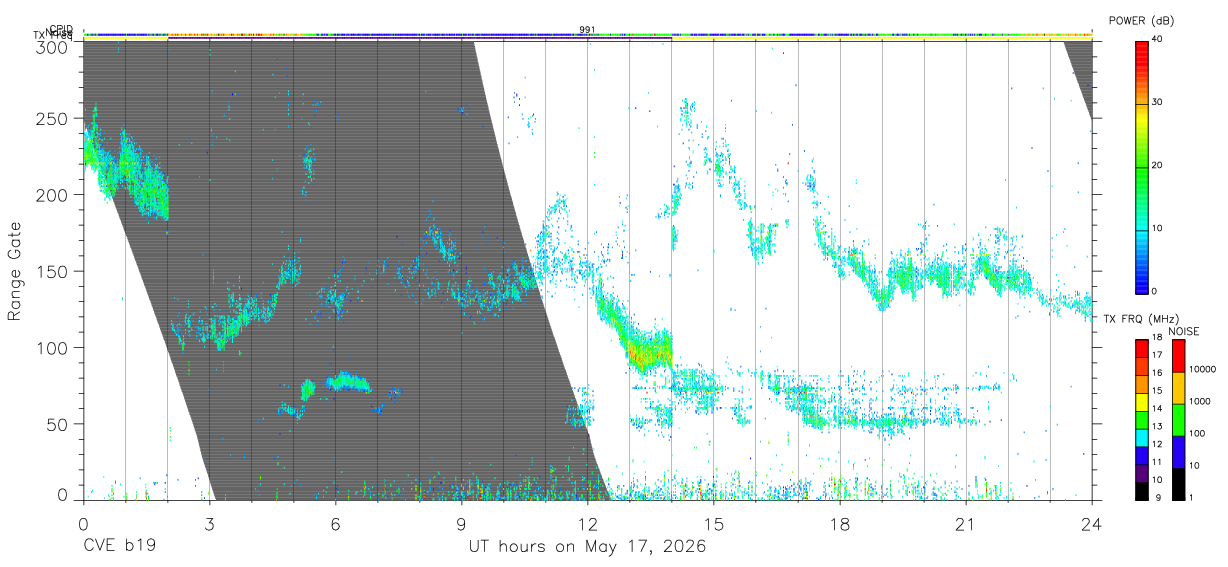Click the black segment of TX FRQ scale

1141,492
